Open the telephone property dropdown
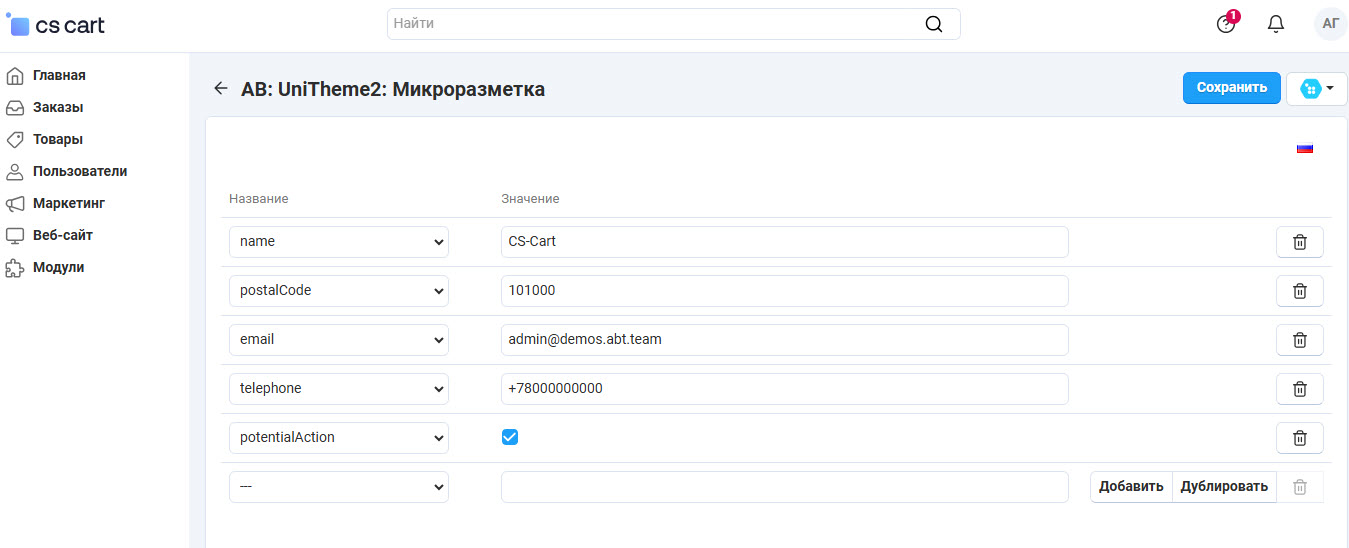 point(339,389)
